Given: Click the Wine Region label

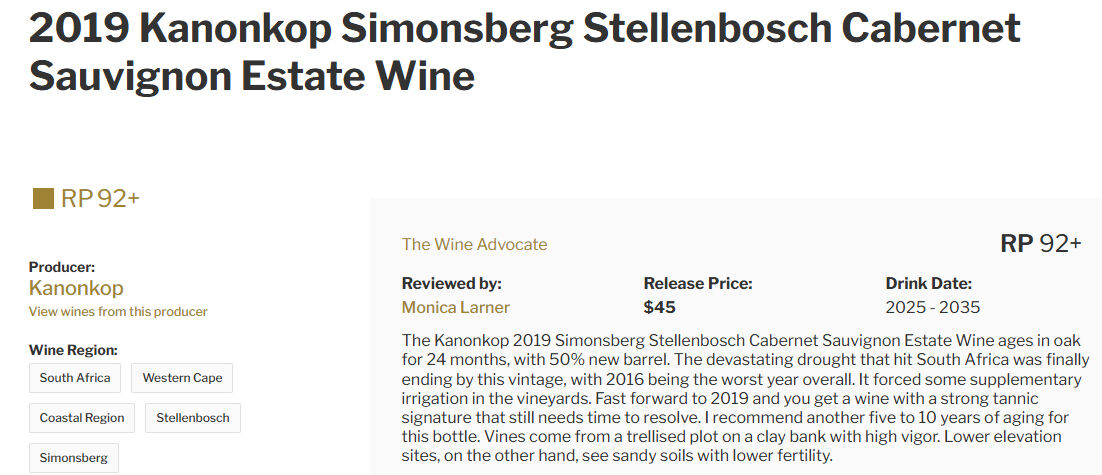Looking at the screenshot, I should [74, 350].
